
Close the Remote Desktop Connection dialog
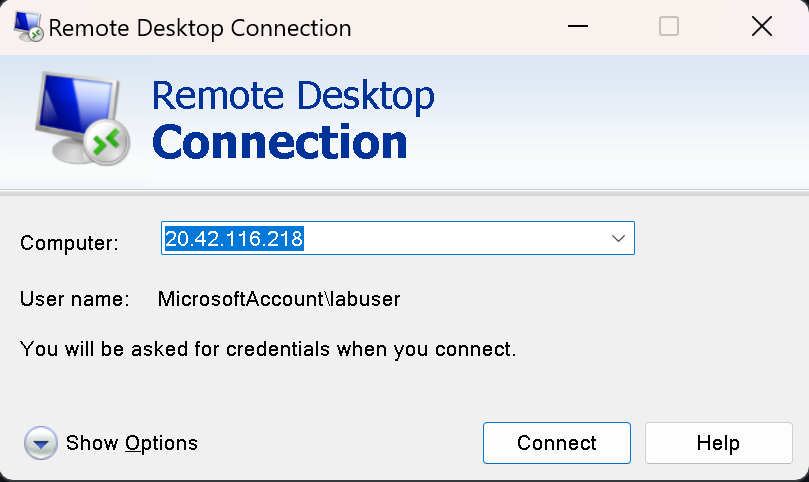(761, 27)
